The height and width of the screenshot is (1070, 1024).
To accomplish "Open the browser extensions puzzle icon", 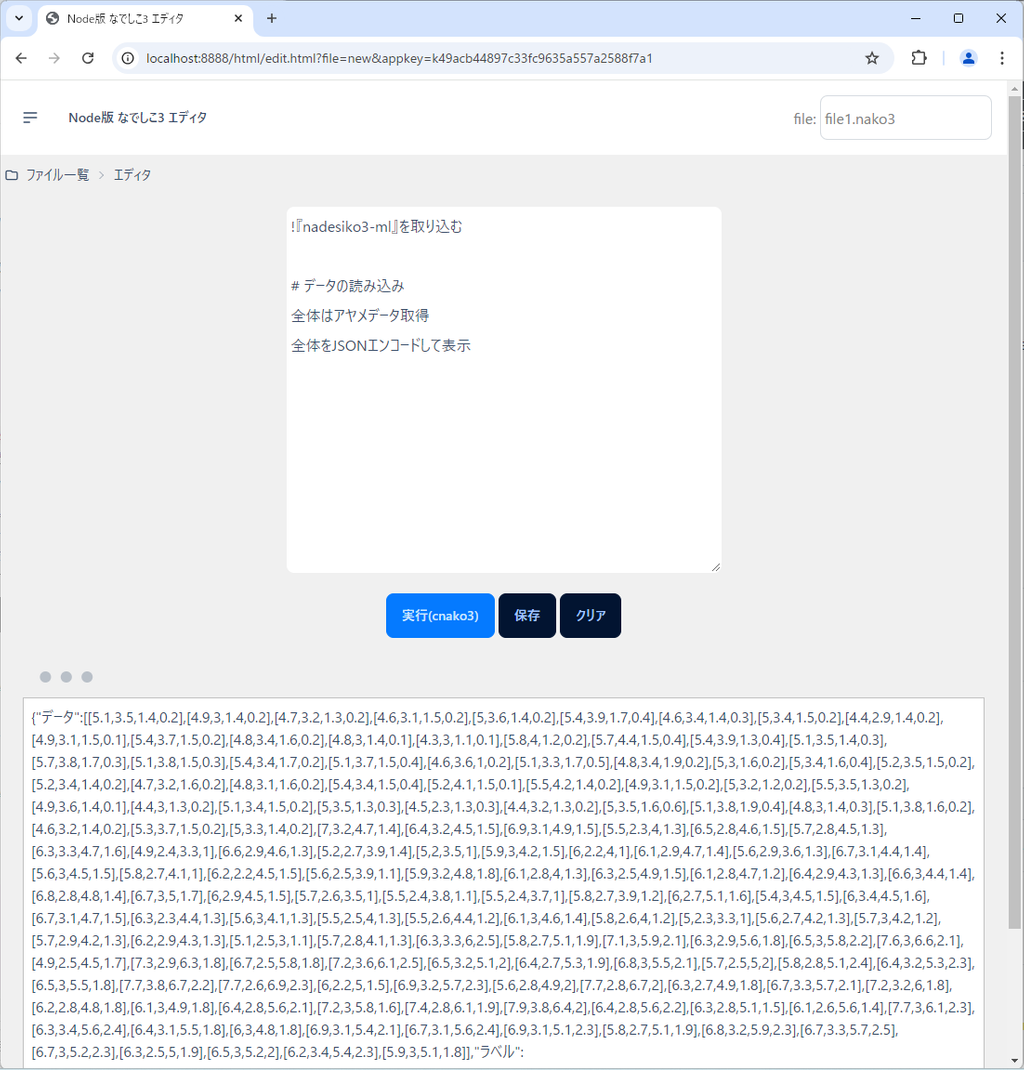I will 919,58.
